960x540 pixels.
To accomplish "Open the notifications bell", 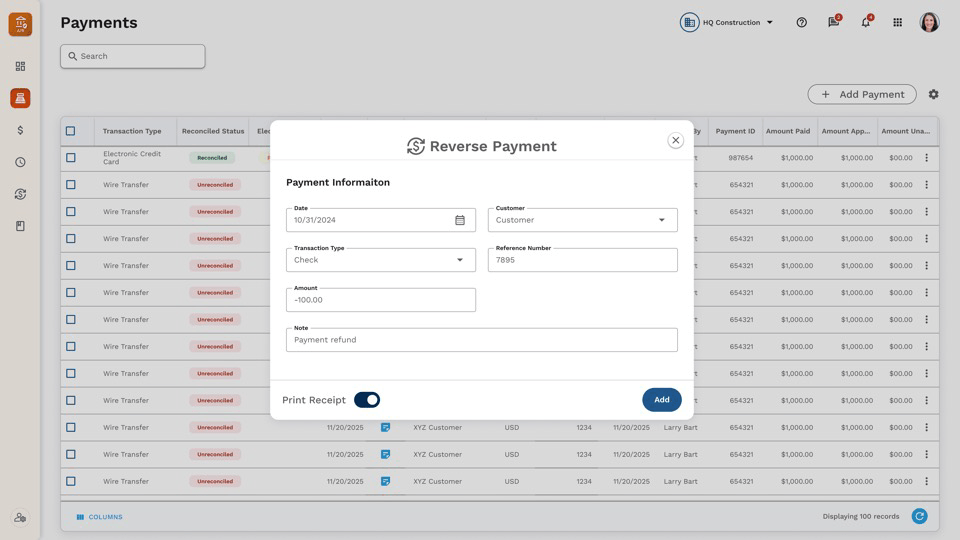I will pyautogui.click(x=866, y=22).
